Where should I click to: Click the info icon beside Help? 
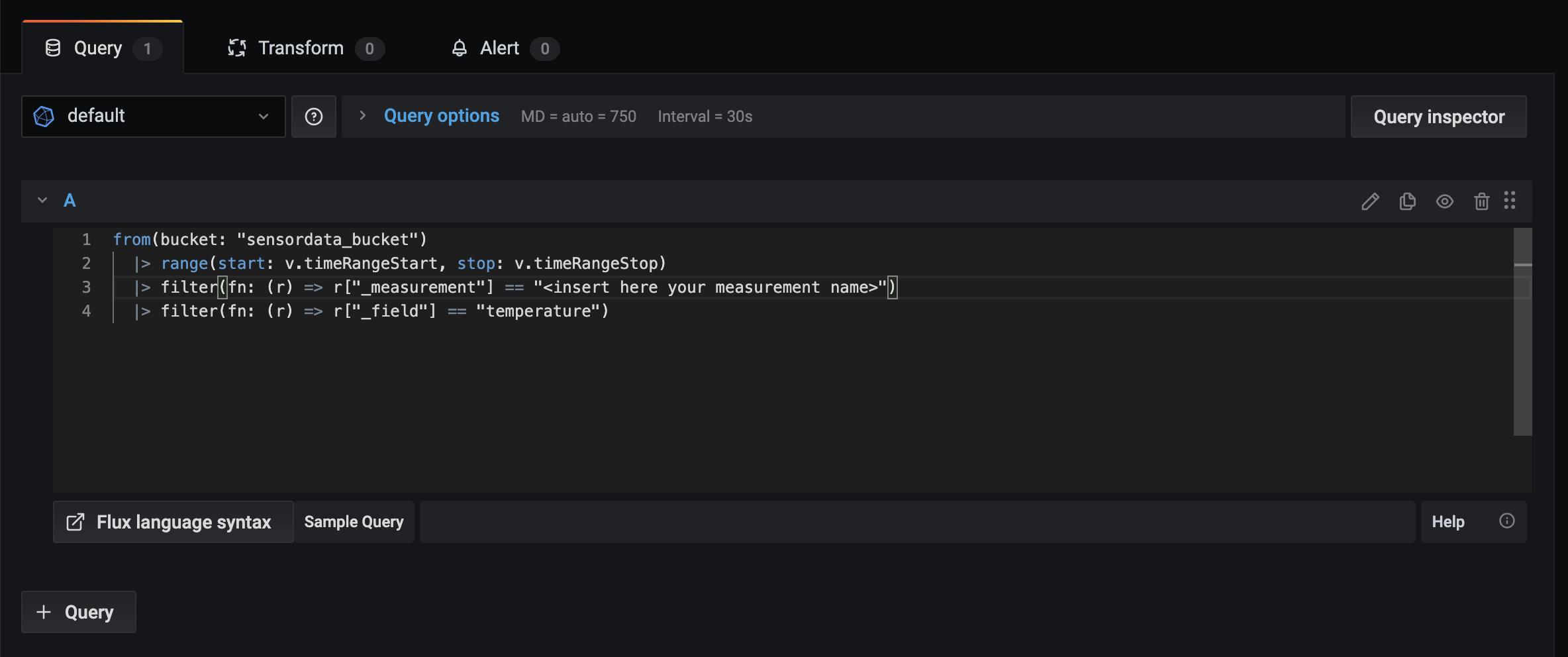coord(1507,521)
